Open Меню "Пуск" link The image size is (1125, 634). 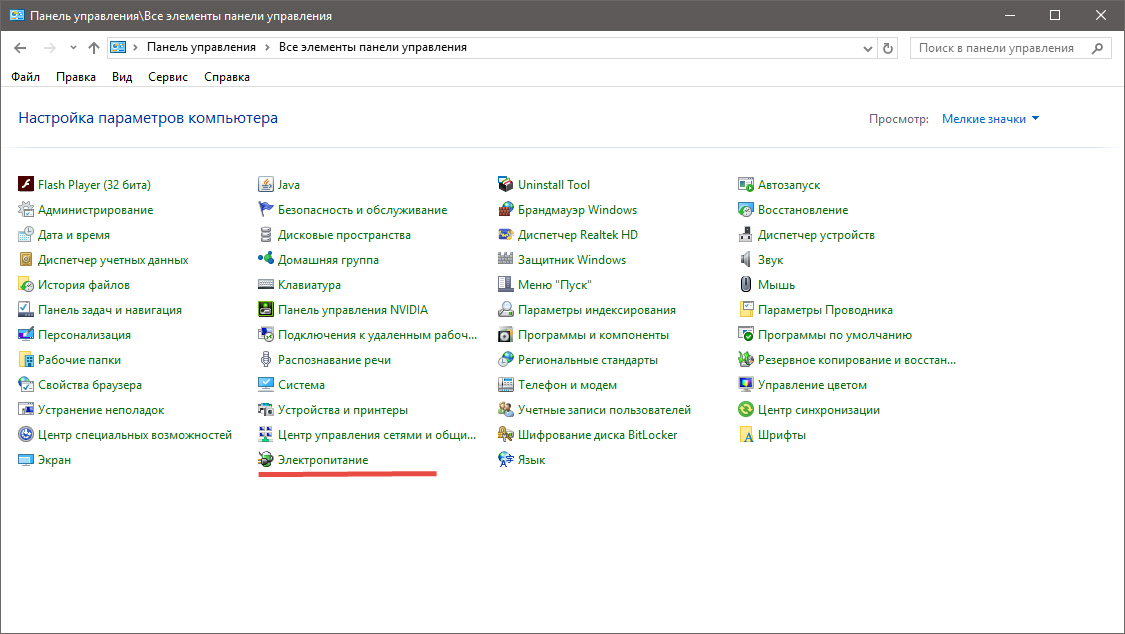555,285
